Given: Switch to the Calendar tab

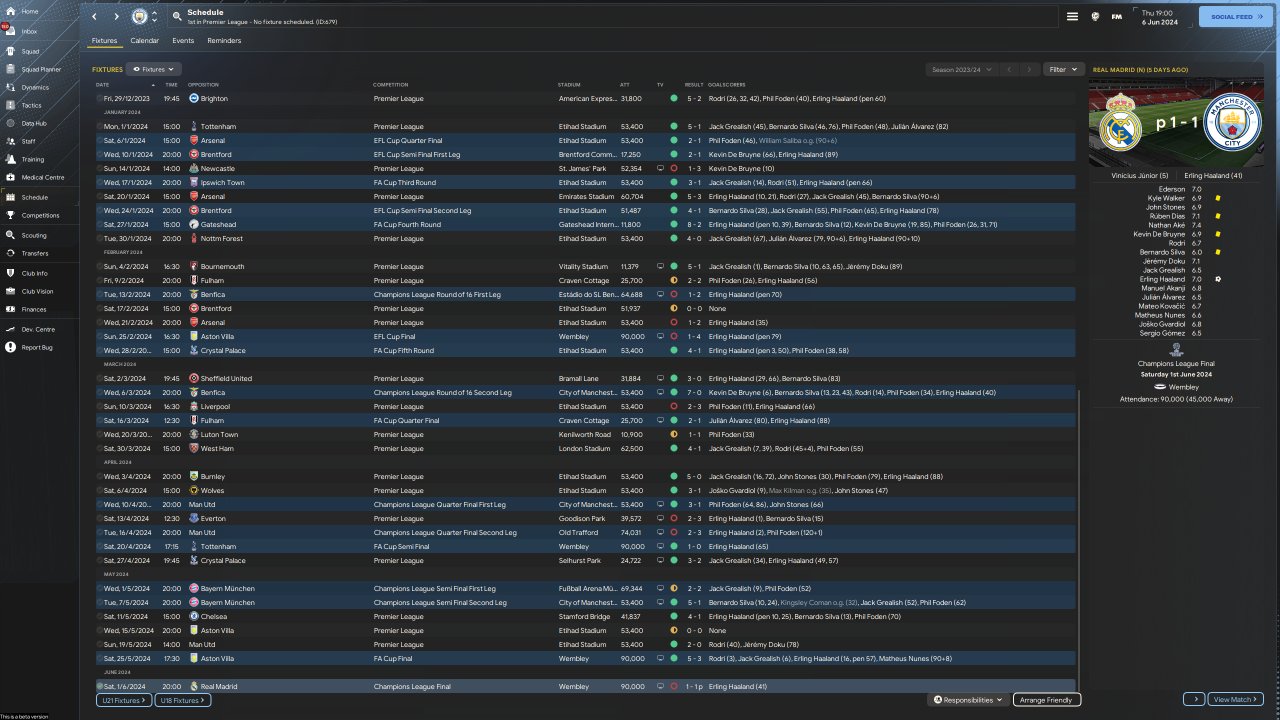Looking at the screenshot, I should coord(145,41).
